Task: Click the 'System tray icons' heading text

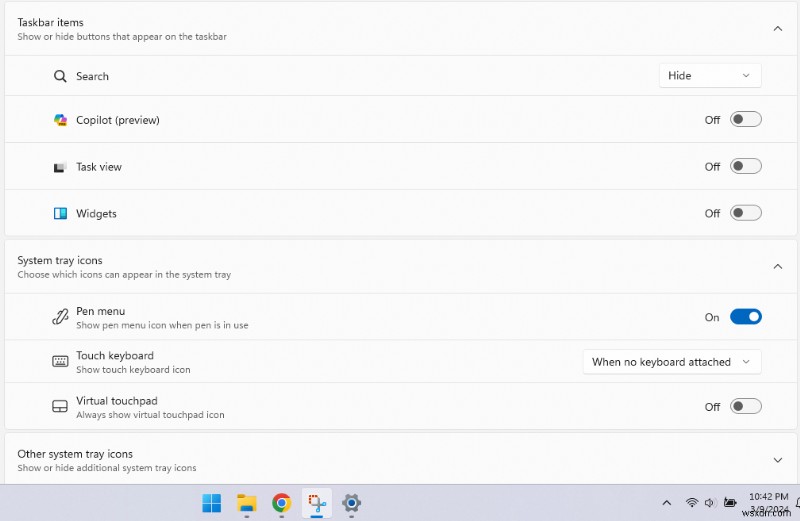Action: [60, 260]
